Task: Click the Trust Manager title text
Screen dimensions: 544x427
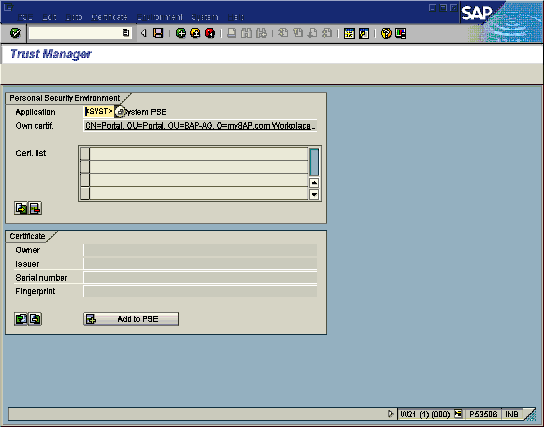Action: coord(51,54)
